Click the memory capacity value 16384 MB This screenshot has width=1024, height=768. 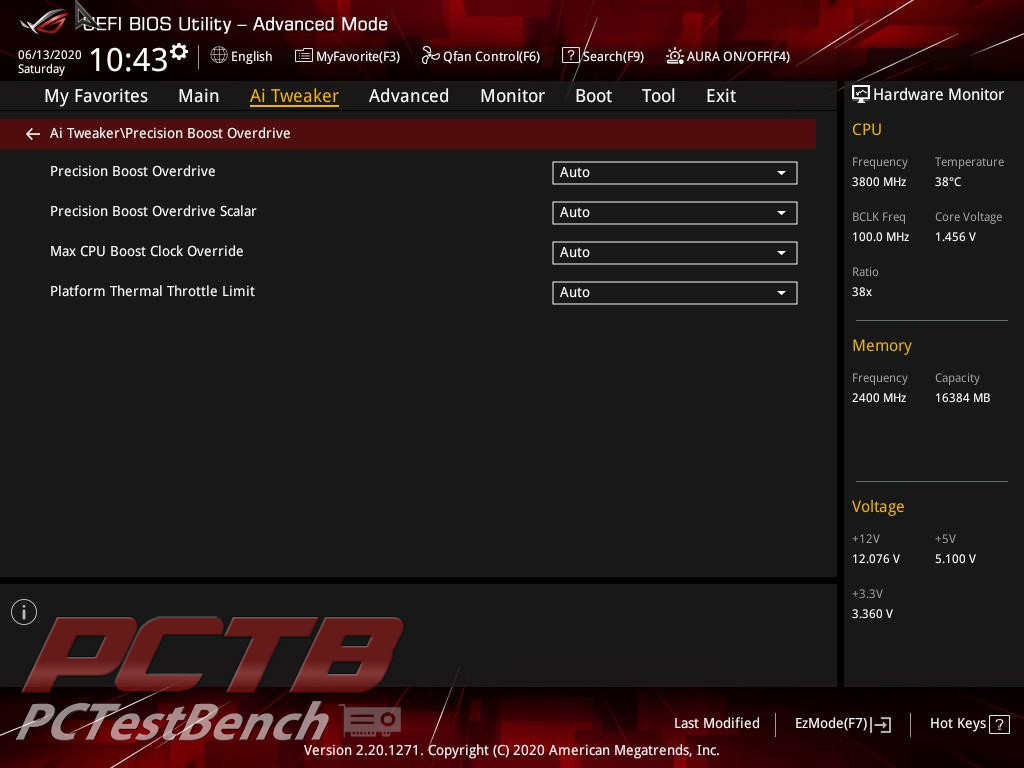pyautogui.click(x=963, y=398)
